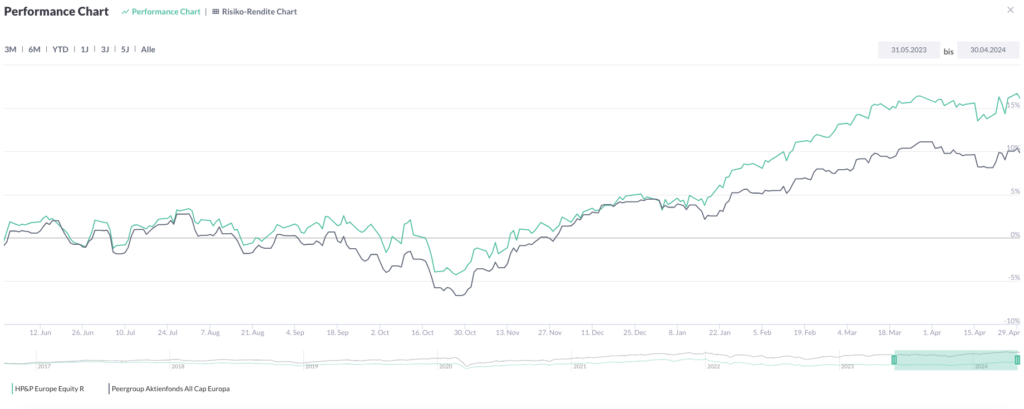Click the highlighted selection window in the navigator
Screen dimensions: 1024x409
click(955, 360)
